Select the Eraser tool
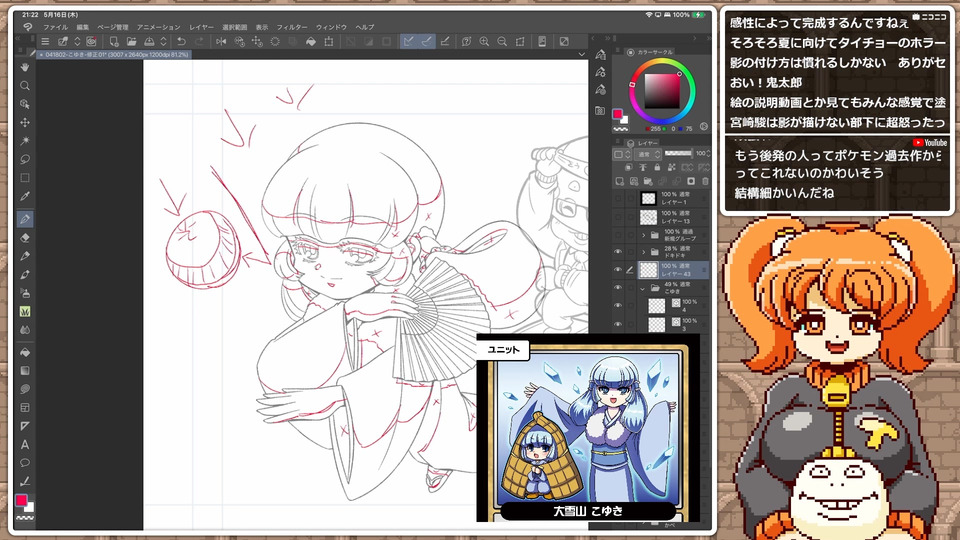Screen dimensions: 960x540 point(24,238)
